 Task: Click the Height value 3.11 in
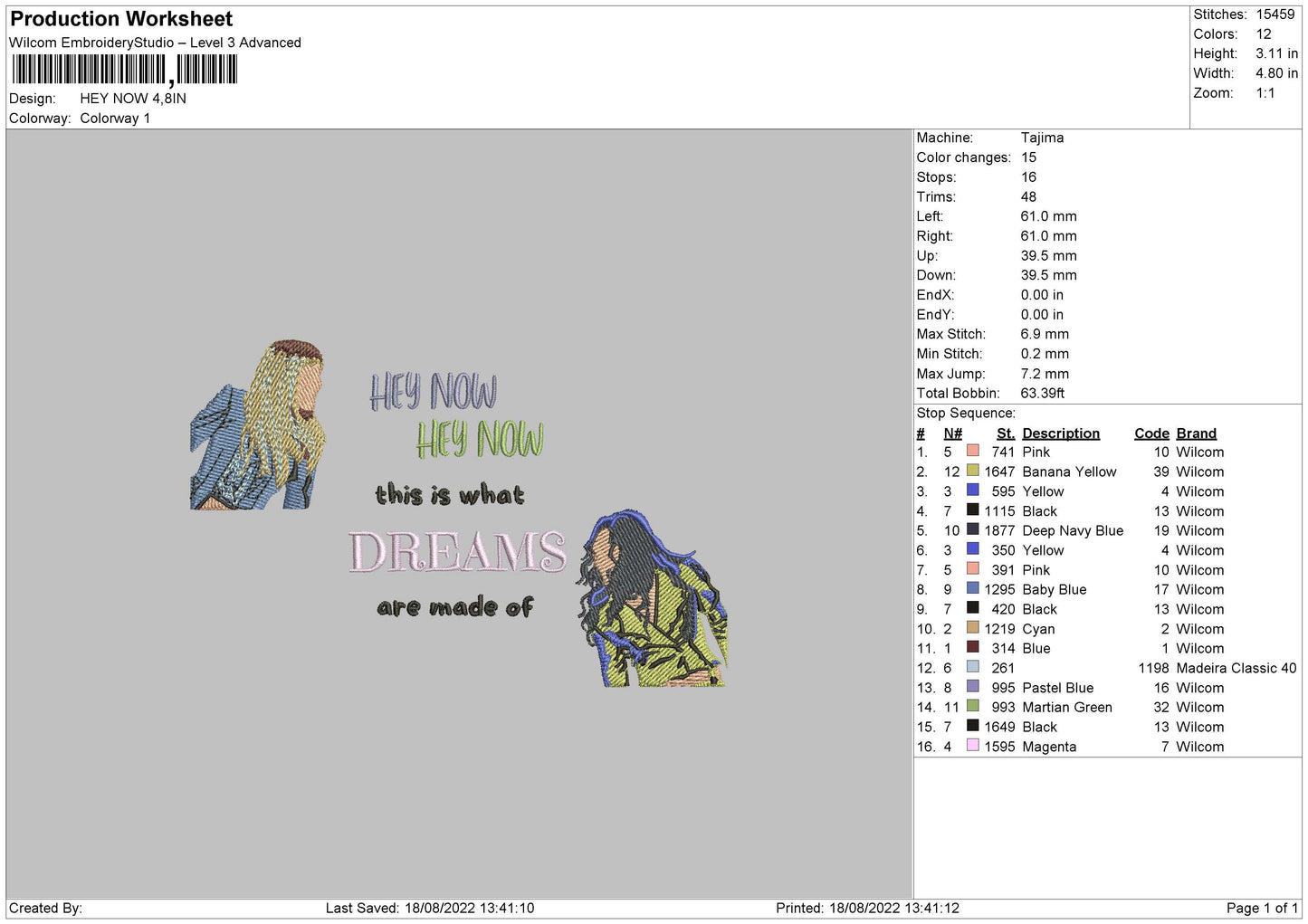coord(1276,53)
